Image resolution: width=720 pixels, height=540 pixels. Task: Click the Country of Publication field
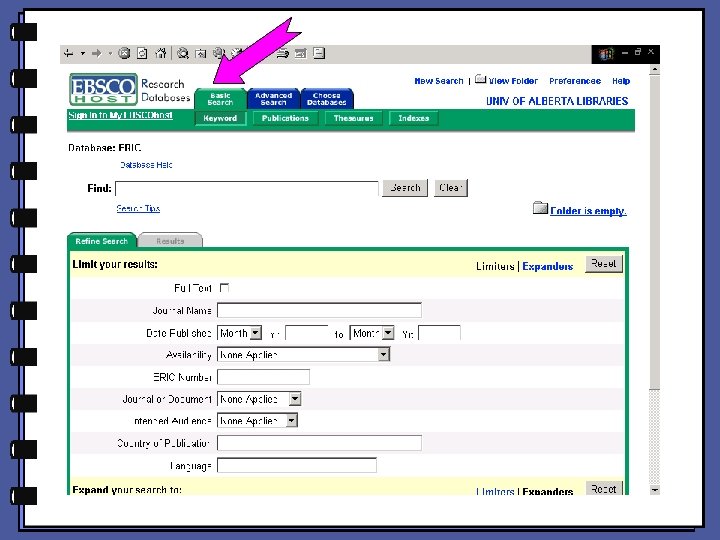tap(319, 443)
